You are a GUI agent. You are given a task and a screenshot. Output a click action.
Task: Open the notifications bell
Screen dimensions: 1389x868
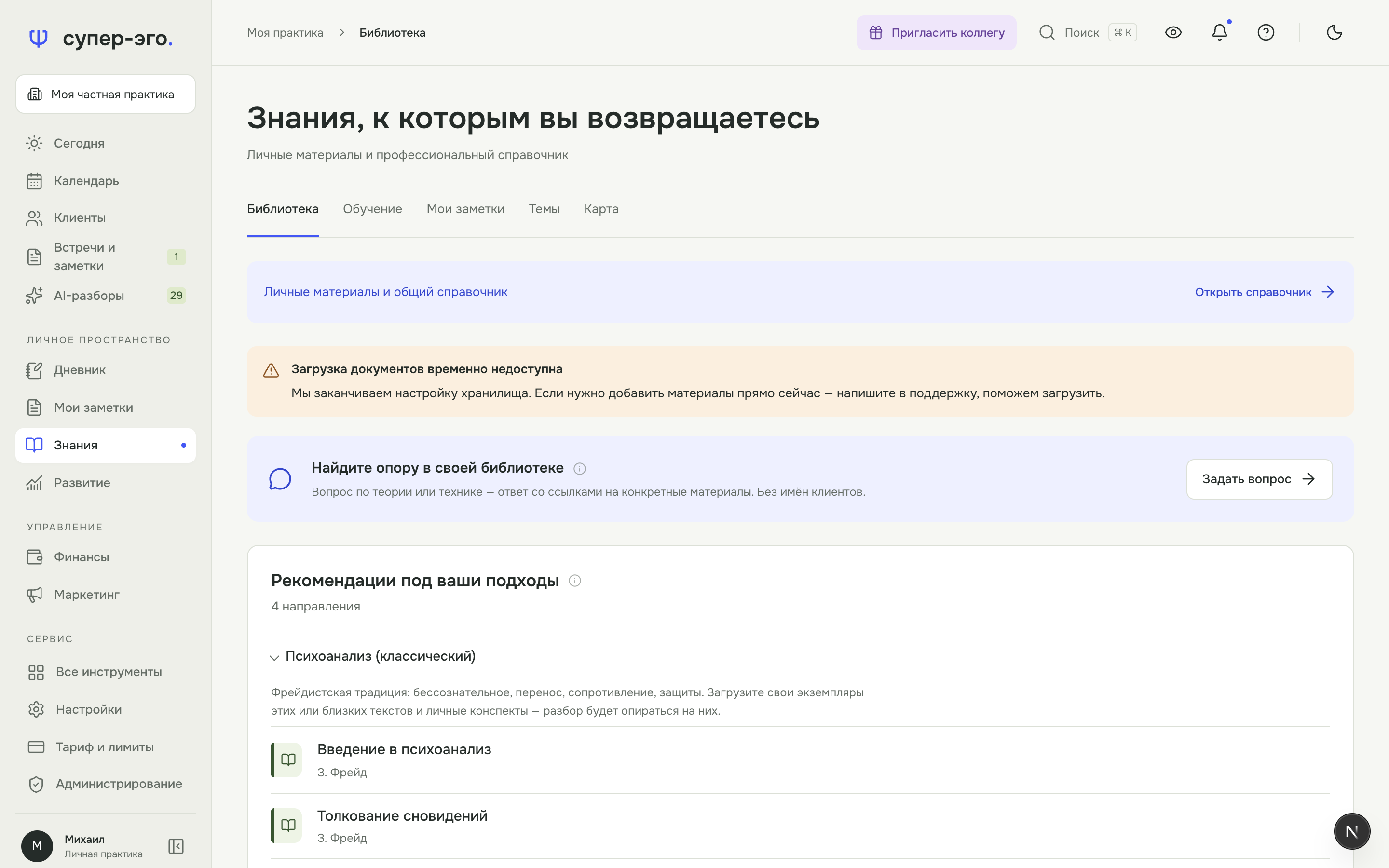click(x=1219, y=33)
